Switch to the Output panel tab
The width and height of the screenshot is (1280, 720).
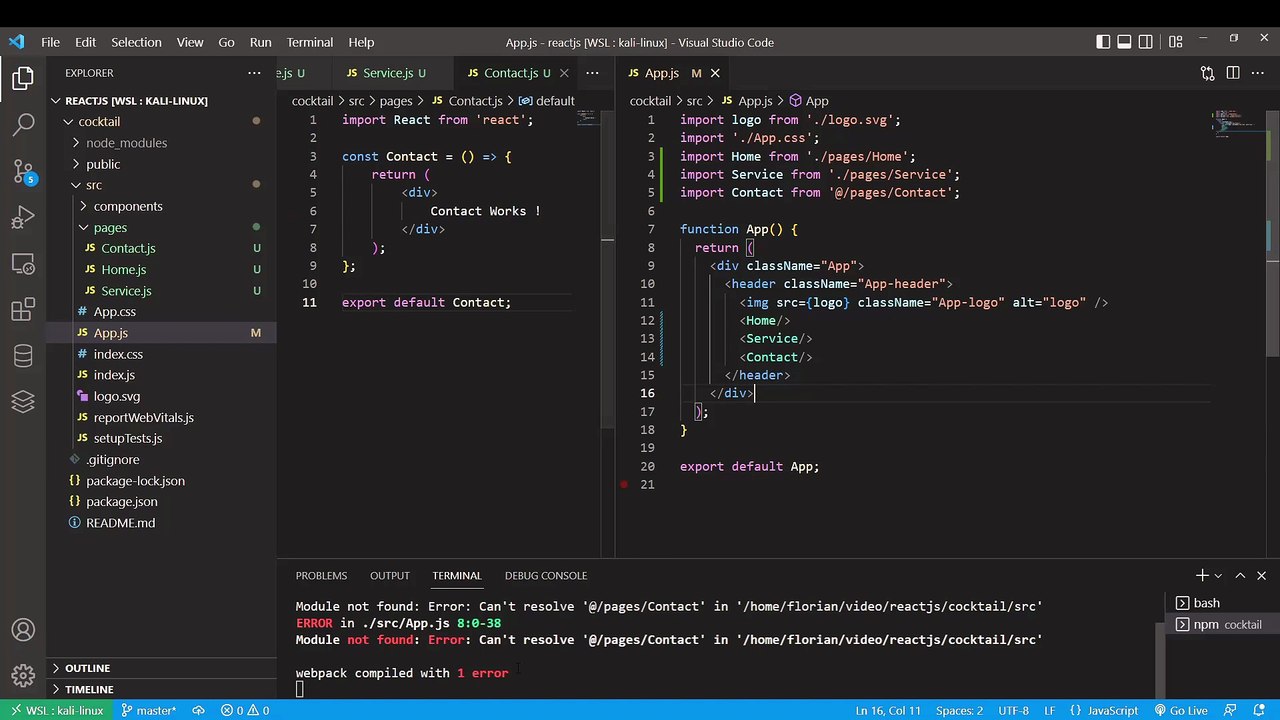[x=390, y=575]
